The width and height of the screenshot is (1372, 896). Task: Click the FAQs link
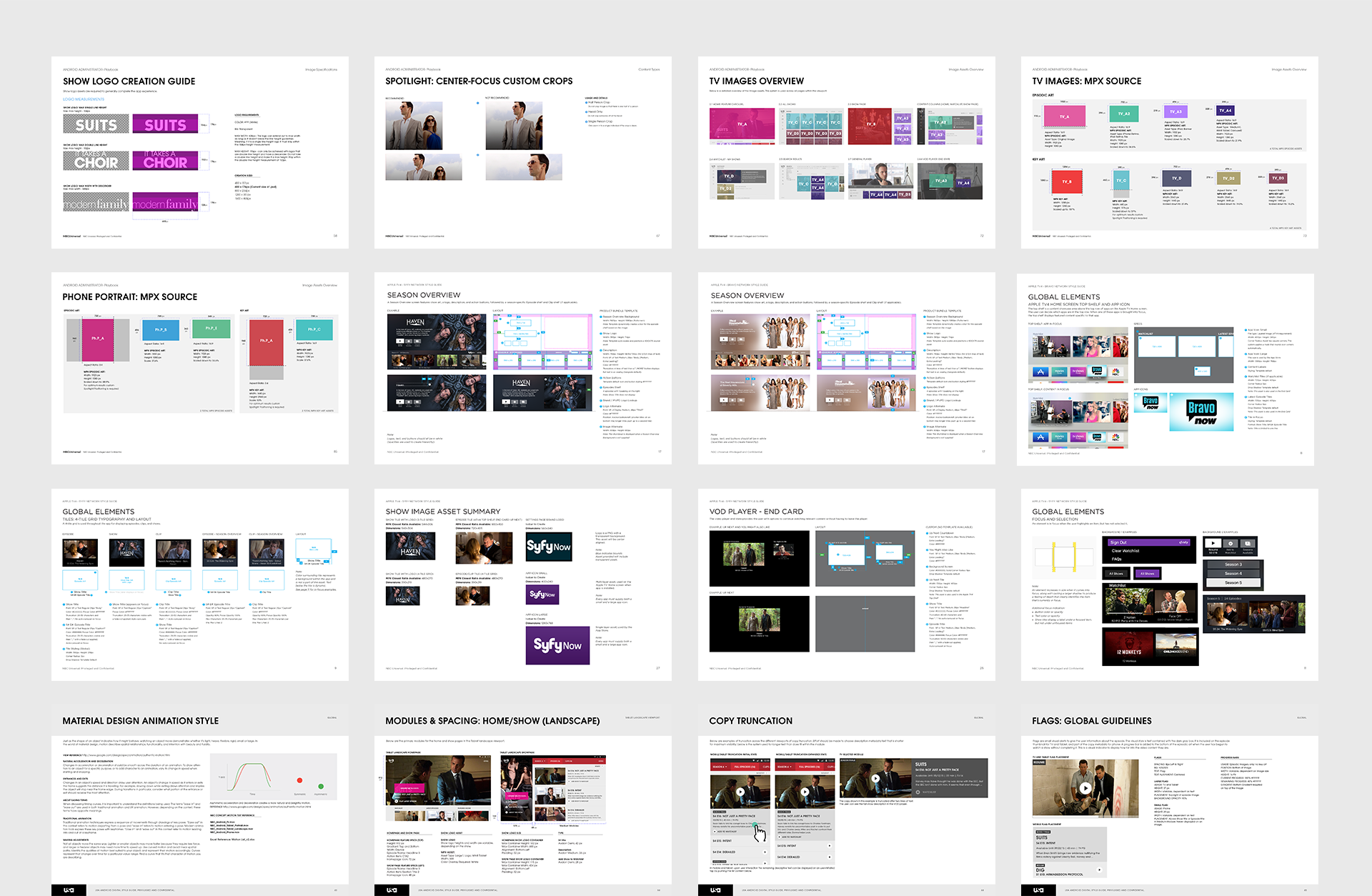[x=1116, y=559]
